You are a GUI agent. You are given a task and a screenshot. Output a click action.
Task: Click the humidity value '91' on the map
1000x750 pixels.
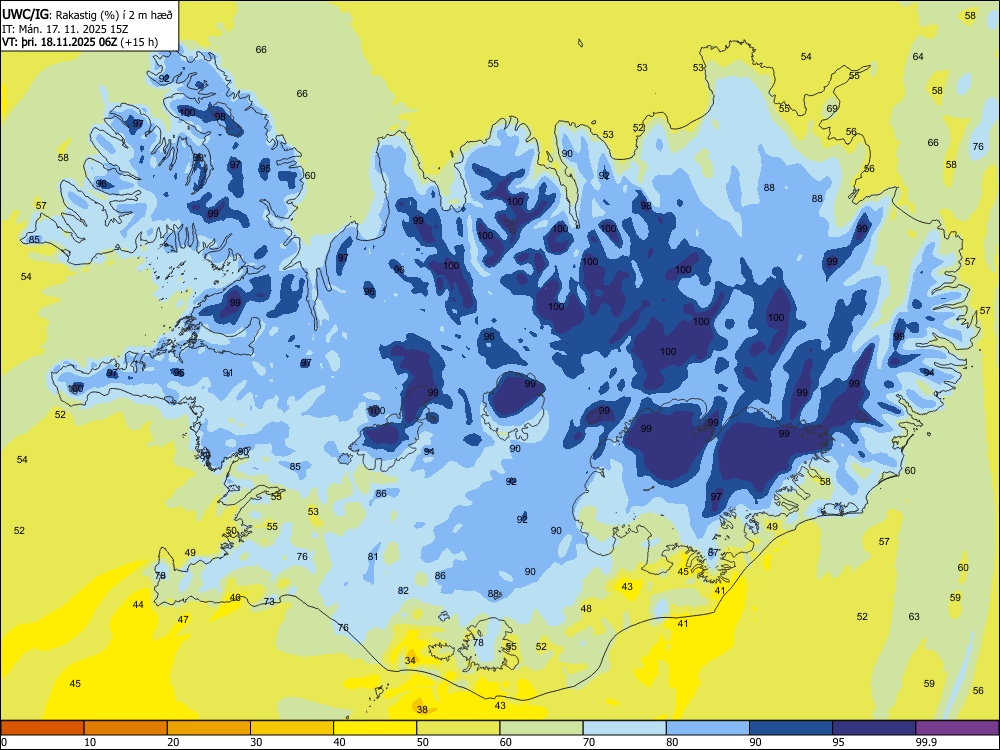tap(228, 373)
